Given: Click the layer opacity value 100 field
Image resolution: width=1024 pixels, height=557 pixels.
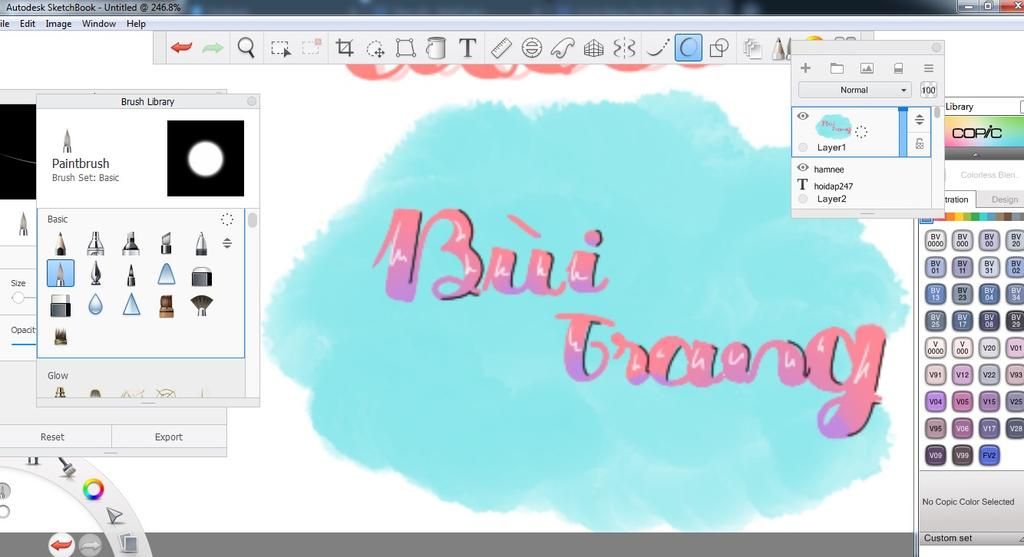Looking at the screenshot, I should point(928,90).
